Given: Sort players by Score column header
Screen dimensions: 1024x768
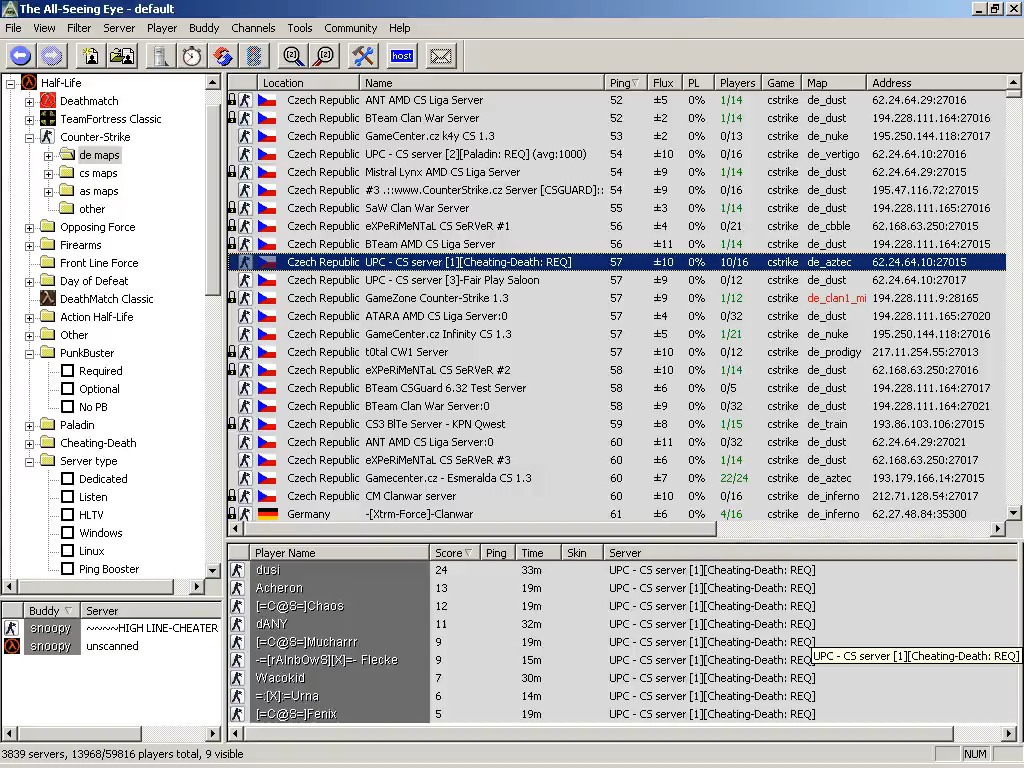Looking at the screenshot, I should (453, 552).
